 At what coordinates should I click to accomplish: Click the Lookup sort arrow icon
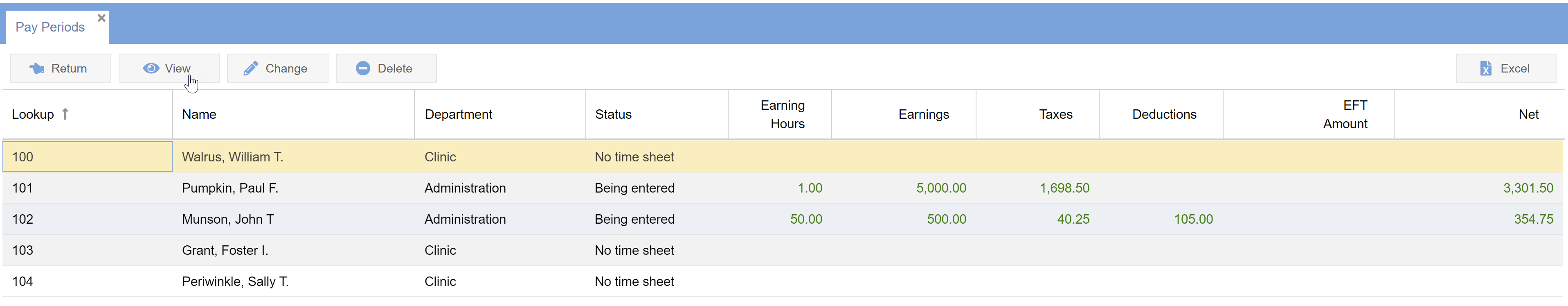pos(65,114)
